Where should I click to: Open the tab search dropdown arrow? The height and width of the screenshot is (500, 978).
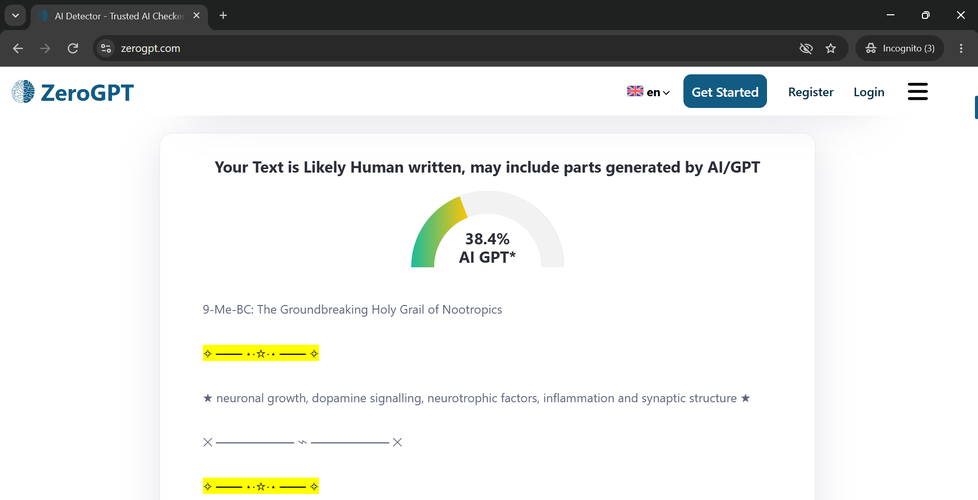(x=16, y=16)
